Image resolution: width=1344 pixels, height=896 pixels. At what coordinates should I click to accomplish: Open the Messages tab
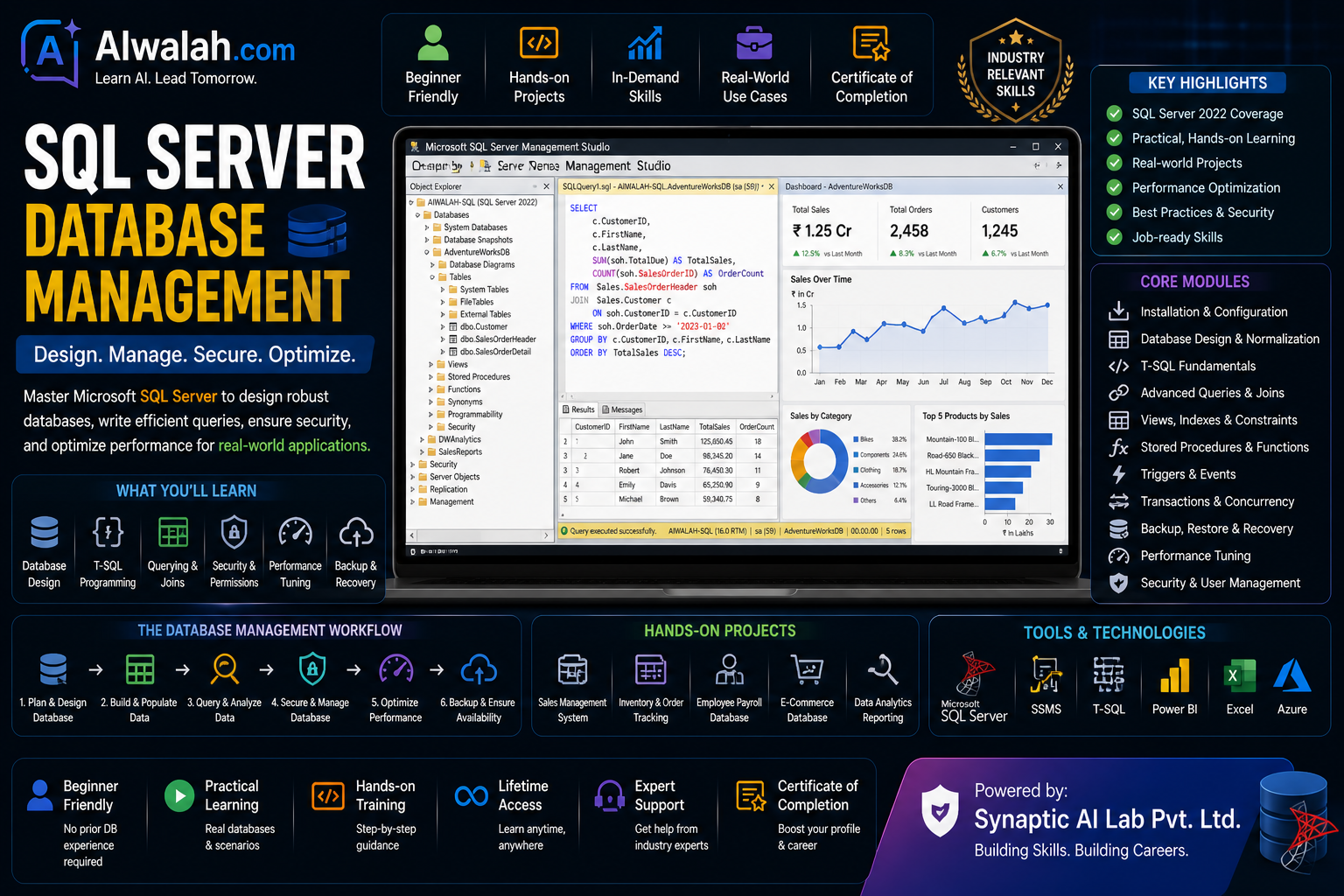pos(622,409)
